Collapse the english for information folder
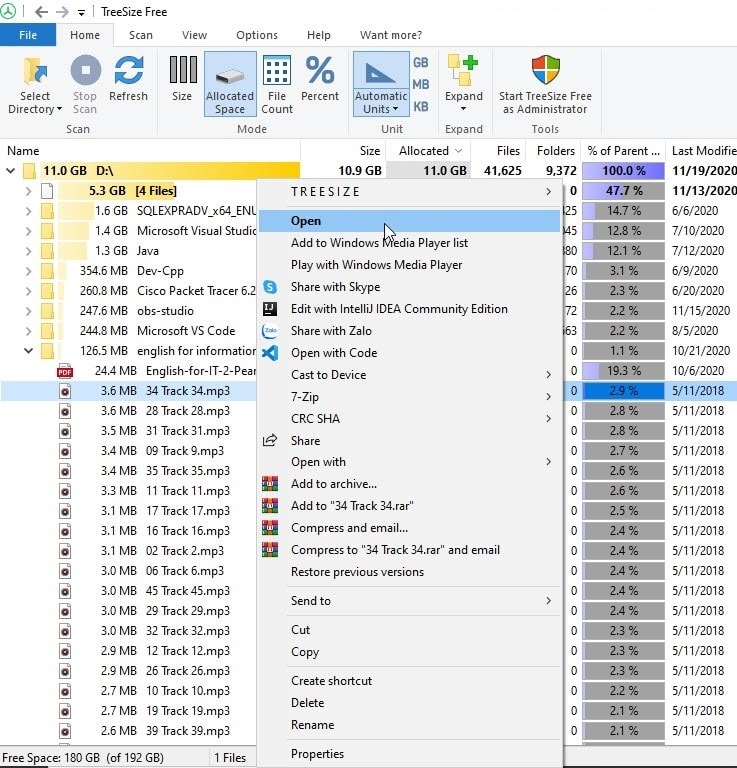This screenshot has height=768, width=737. click(28, 351)
